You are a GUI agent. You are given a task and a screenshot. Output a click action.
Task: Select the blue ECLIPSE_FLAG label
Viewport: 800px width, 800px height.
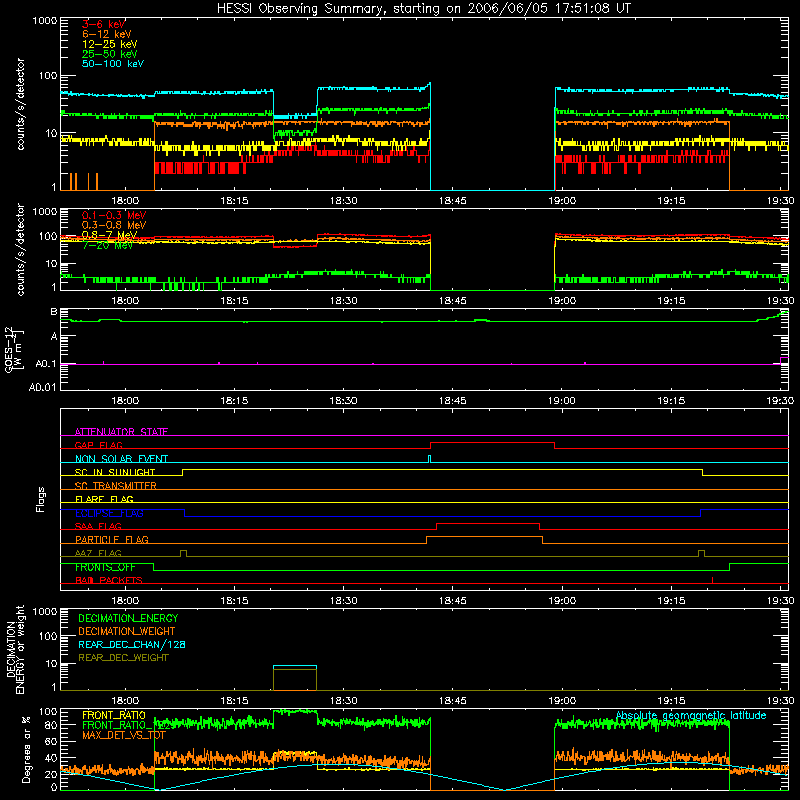tap(109, 513)
